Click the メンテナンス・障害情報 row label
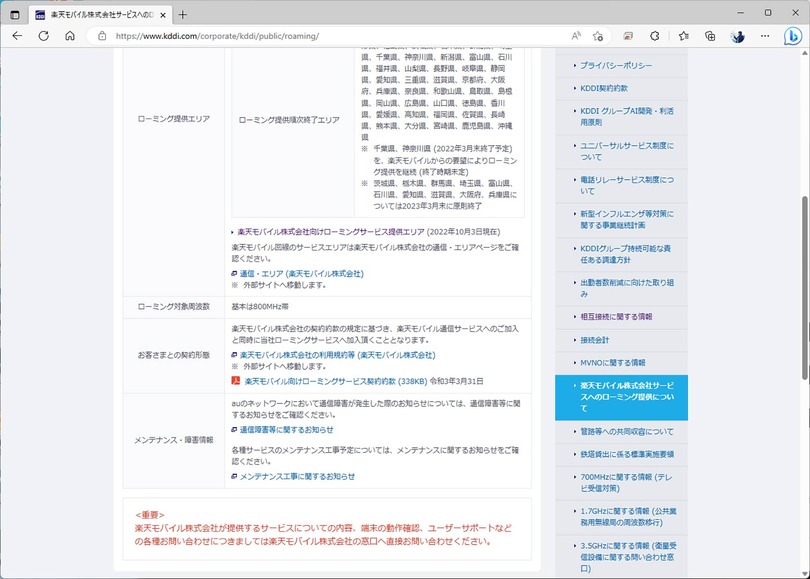 pyautogui.click(x=174, y=440)
